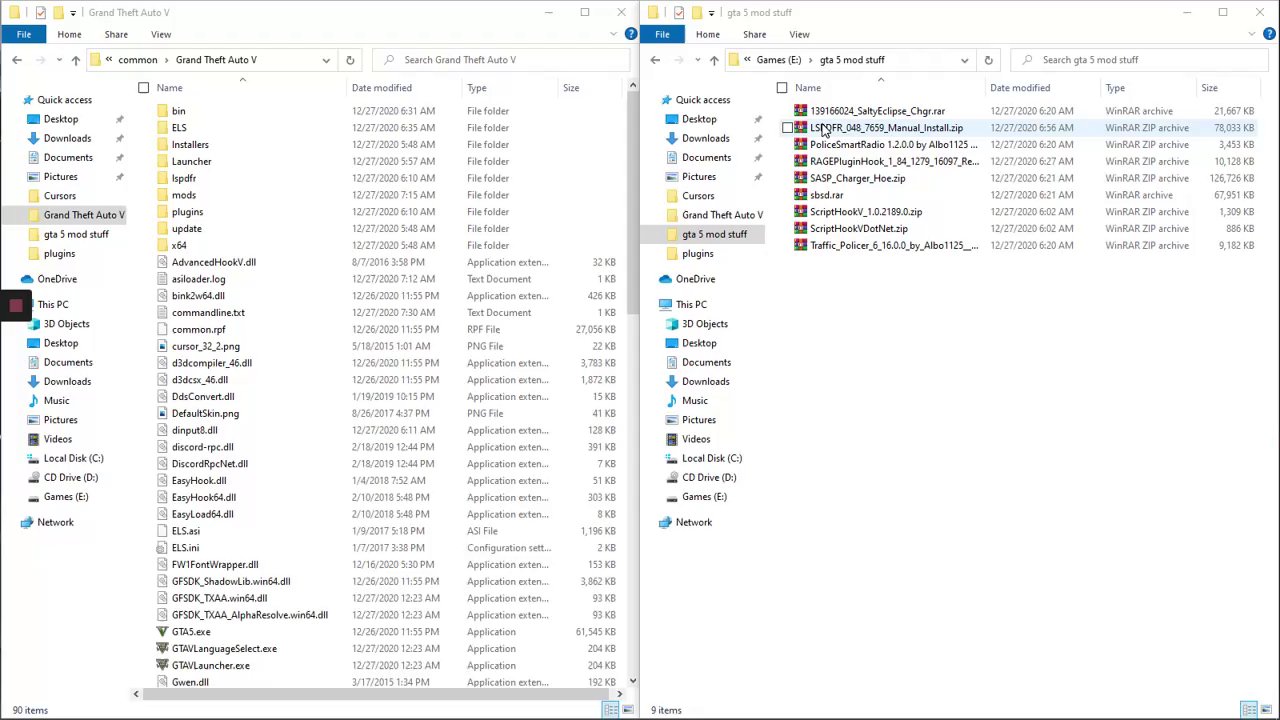The height and width of the screenshot is (720, 1280).
Task: Click 'common' breadcrumb in left address bar
Action: 138,60
